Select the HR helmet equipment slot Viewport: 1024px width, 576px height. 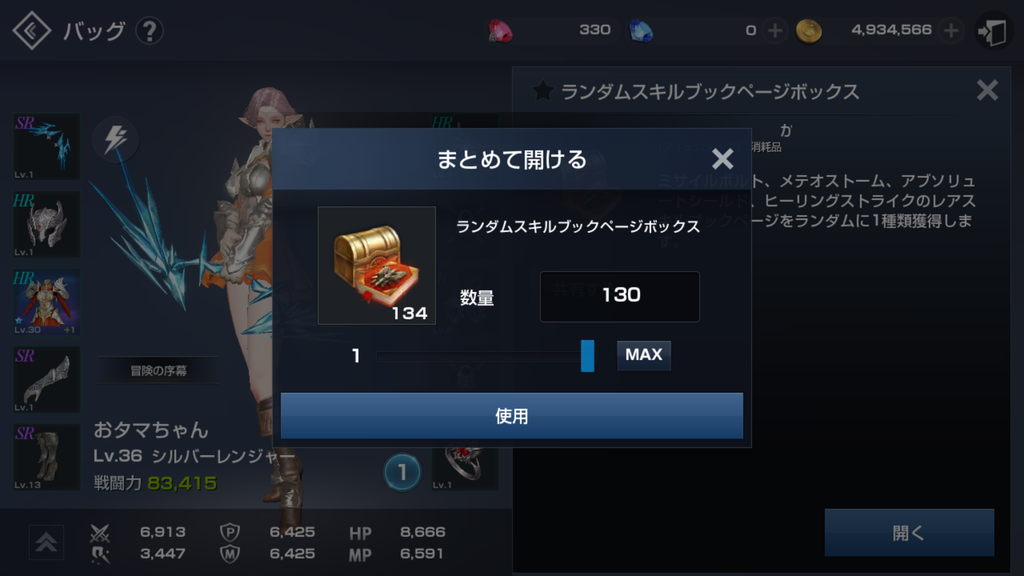(46, 224)
